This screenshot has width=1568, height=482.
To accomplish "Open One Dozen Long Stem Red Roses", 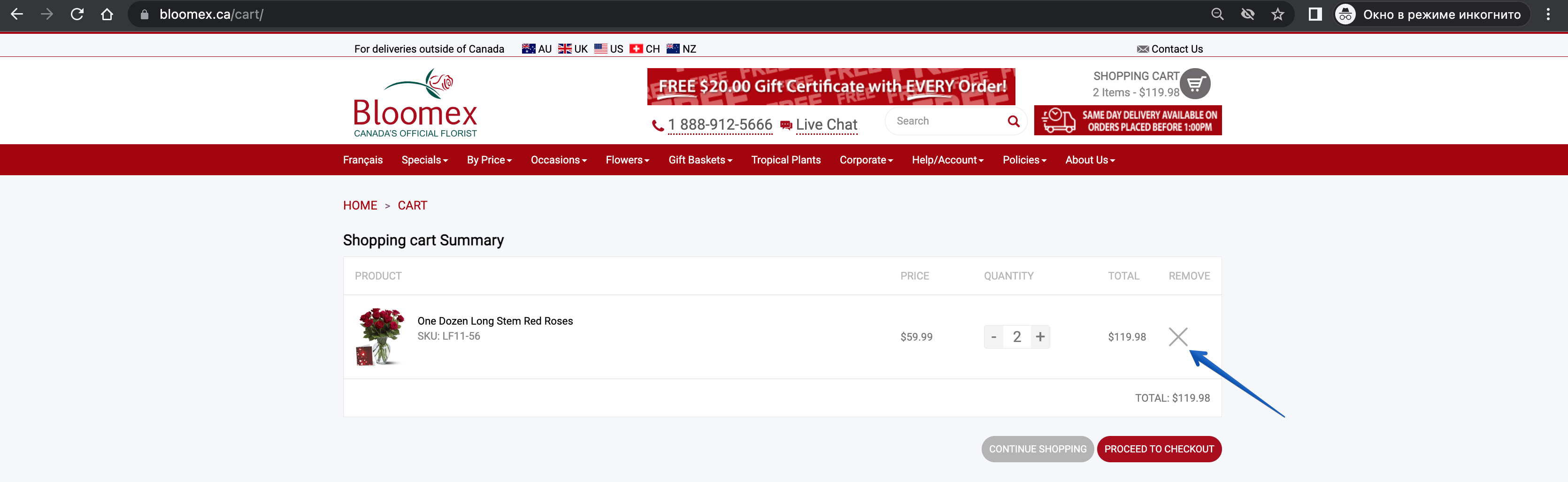I will point(495,321).
